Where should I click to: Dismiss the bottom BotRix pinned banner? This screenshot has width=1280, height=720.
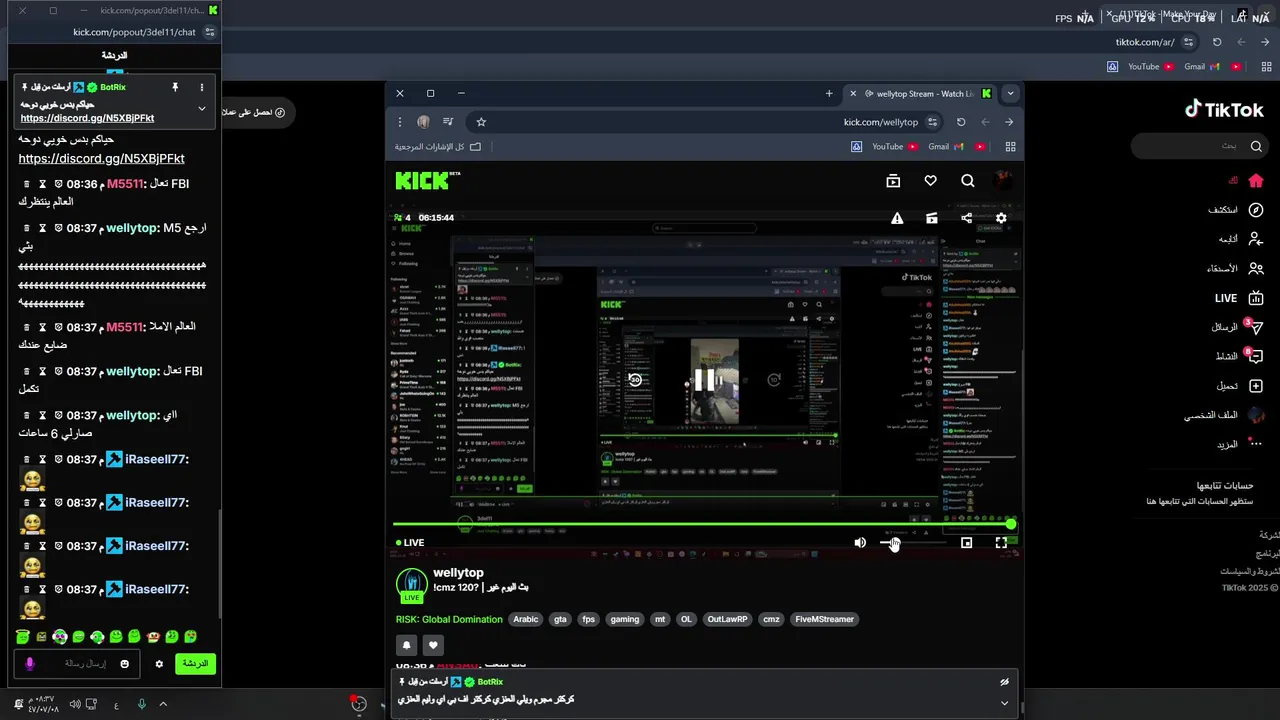click(1004, 682)
